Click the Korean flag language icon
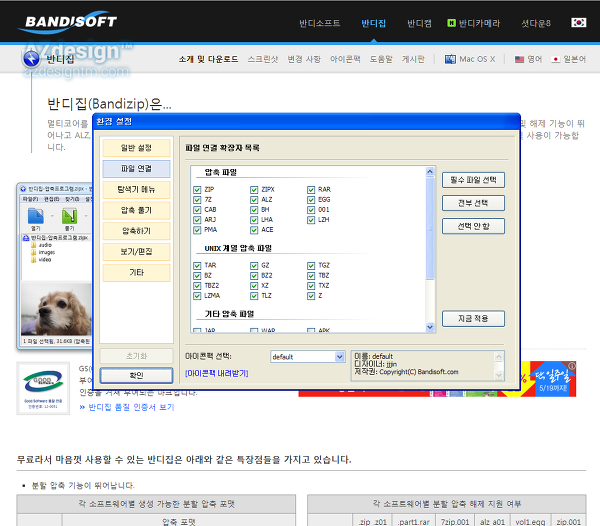This screenshot has width=600, height=526. point(578,23)
